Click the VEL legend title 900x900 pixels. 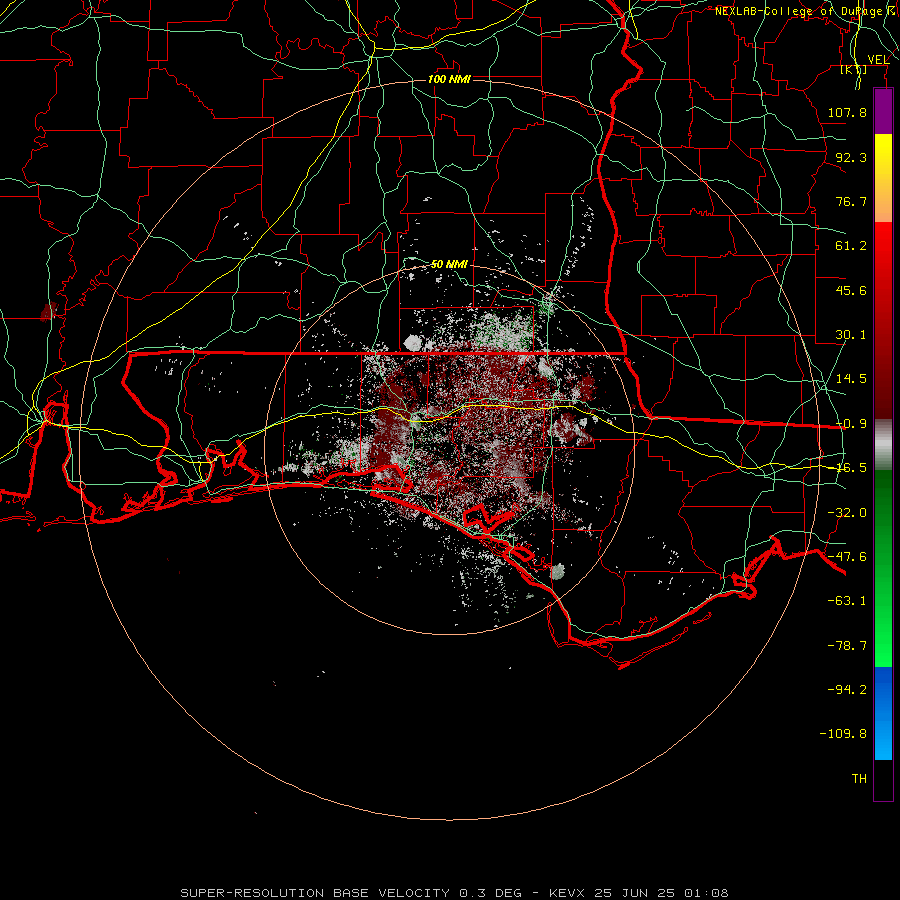(878, 59)
